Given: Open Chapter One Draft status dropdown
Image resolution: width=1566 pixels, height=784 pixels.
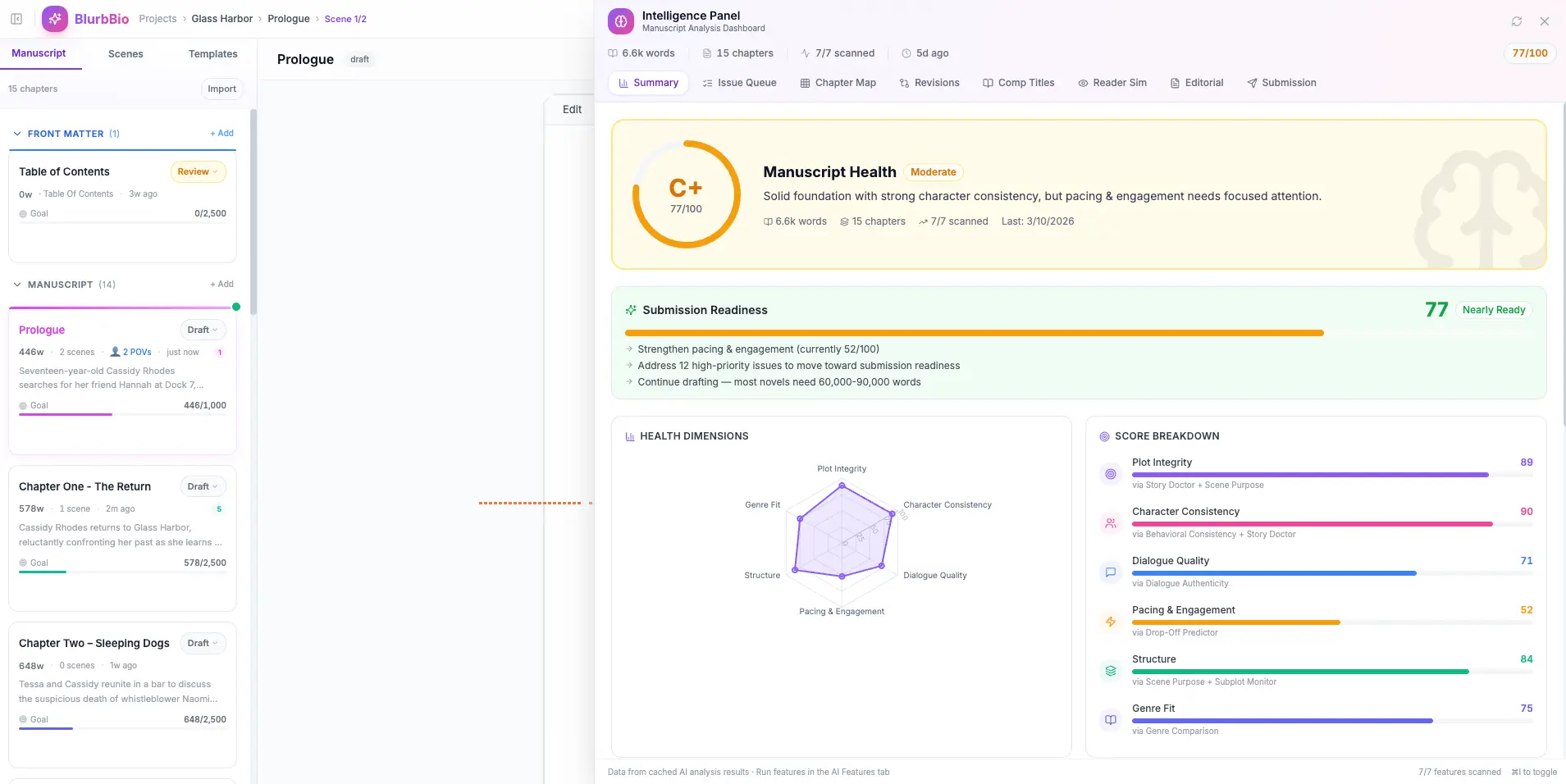Looking at the screenshot, I should pyautogui.click(x=203, y=486).
